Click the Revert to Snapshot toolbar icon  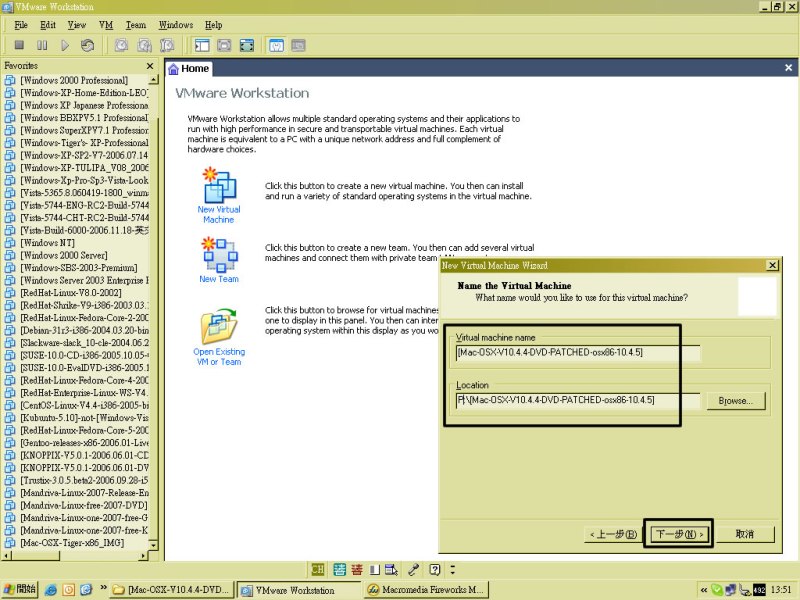point(144,45)
